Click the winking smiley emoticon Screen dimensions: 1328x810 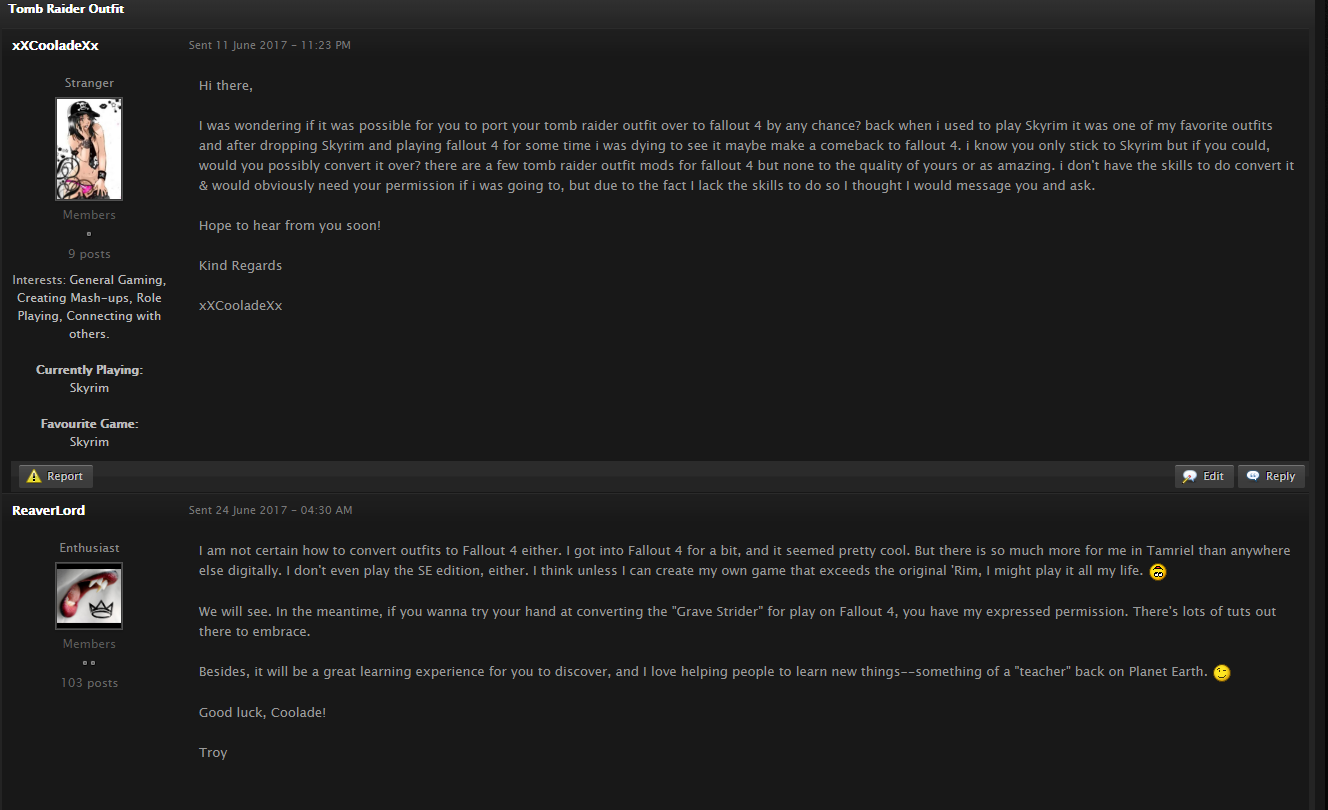1221,673
